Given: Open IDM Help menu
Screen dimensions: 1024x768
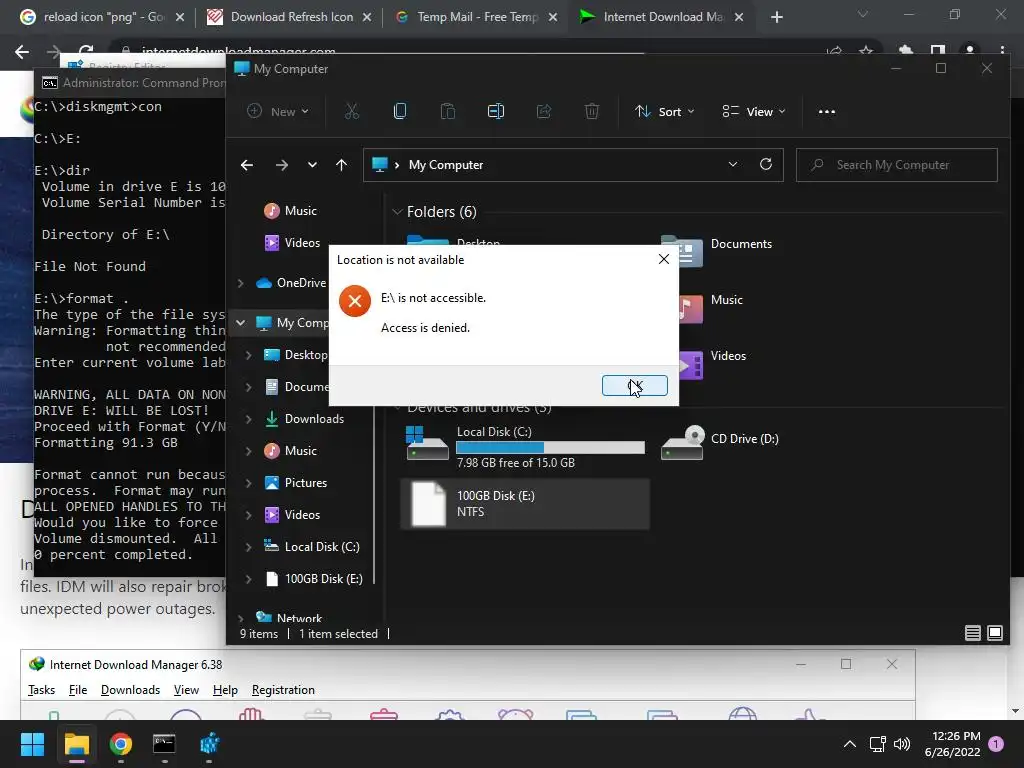Looking at the screenshot, I should tap(225, 690).
